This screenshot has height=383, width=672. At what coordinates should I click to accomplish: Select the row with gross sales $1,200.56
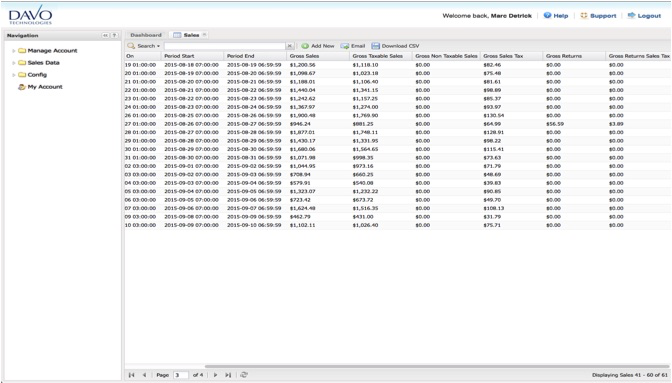click(398, 65)
